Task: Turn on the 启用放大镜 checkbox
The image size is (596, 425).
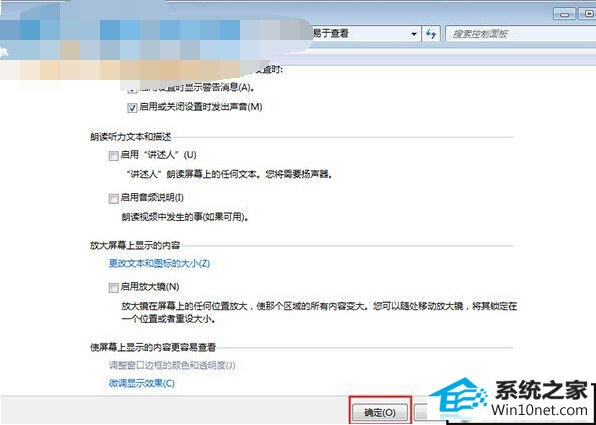Action: (113, 288)
